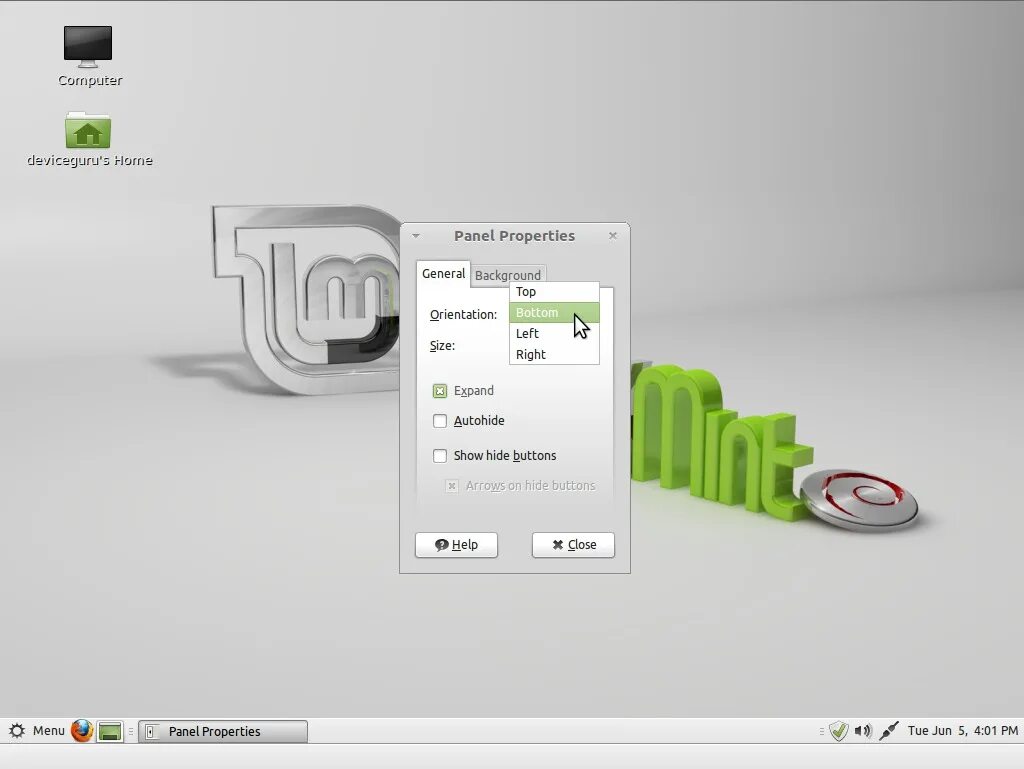Click the show desktop icon on the panel
Viewport: 1024px width, 769px height.
[110, 731]
